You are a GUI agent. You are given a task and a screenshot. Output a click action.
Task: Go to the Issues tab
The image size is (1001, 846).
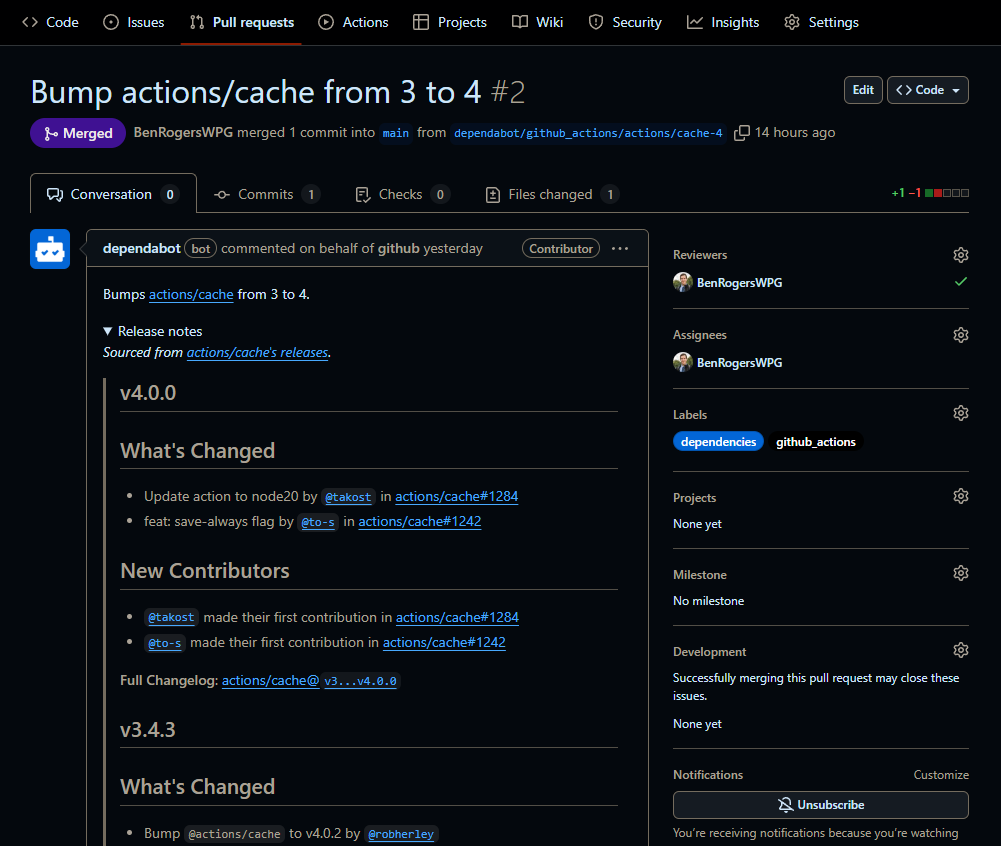point(133,22)
